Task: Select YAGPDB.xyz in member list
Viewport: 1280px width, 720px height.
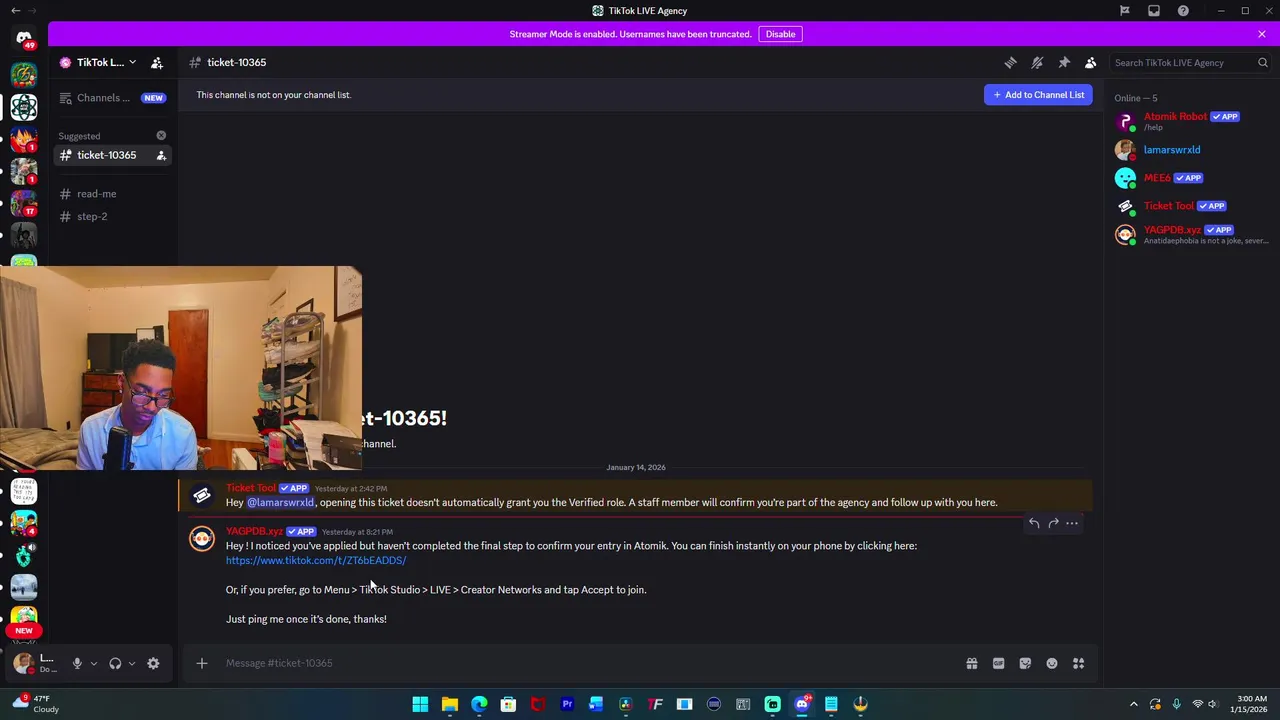Action: pos(1190,234)
